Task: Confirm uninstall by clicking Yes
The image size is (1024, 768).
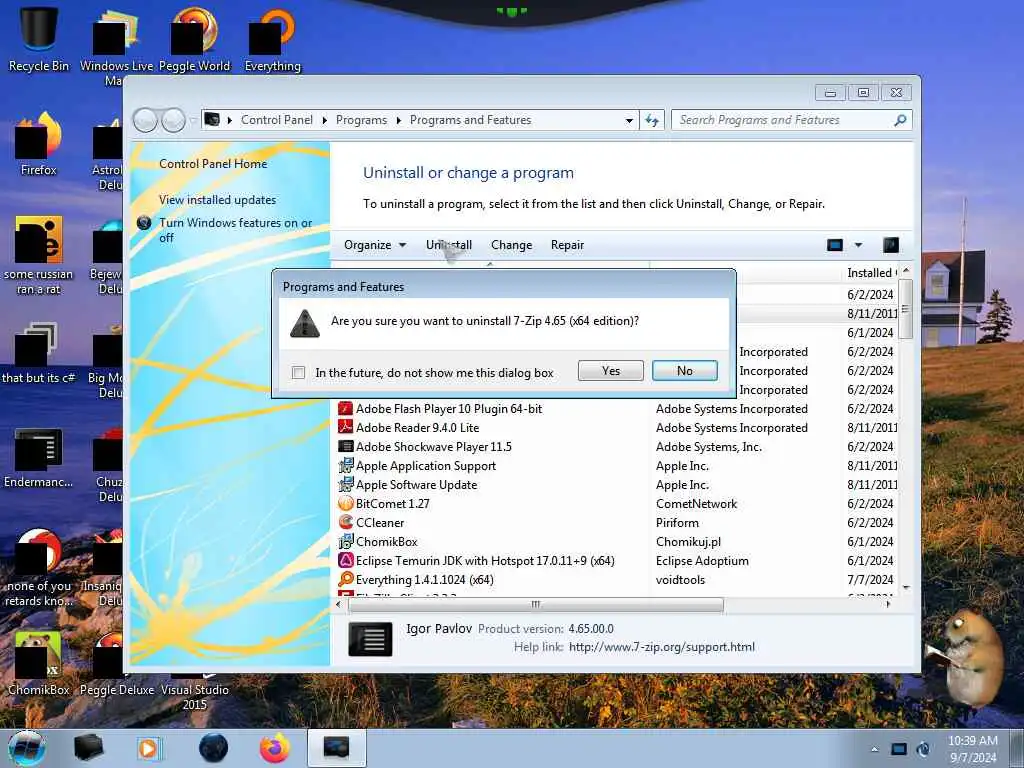Action: [x=611, y=370]
